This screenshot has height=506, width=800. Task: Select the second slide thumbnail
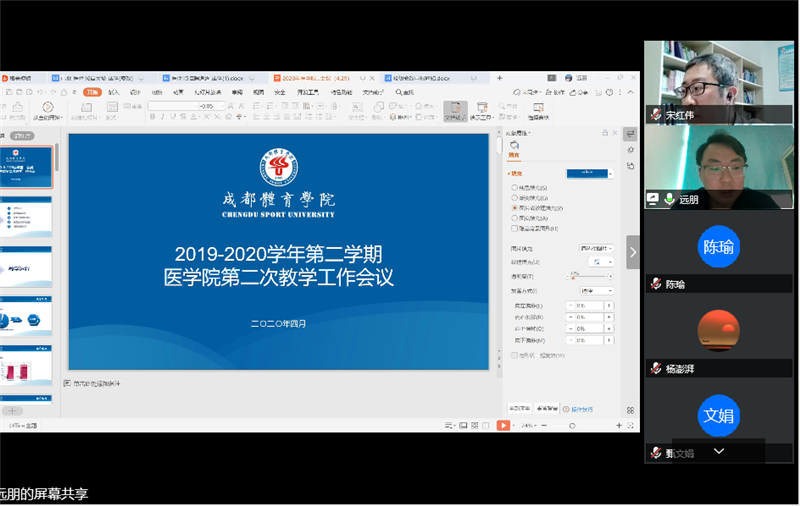coord(27,216)
